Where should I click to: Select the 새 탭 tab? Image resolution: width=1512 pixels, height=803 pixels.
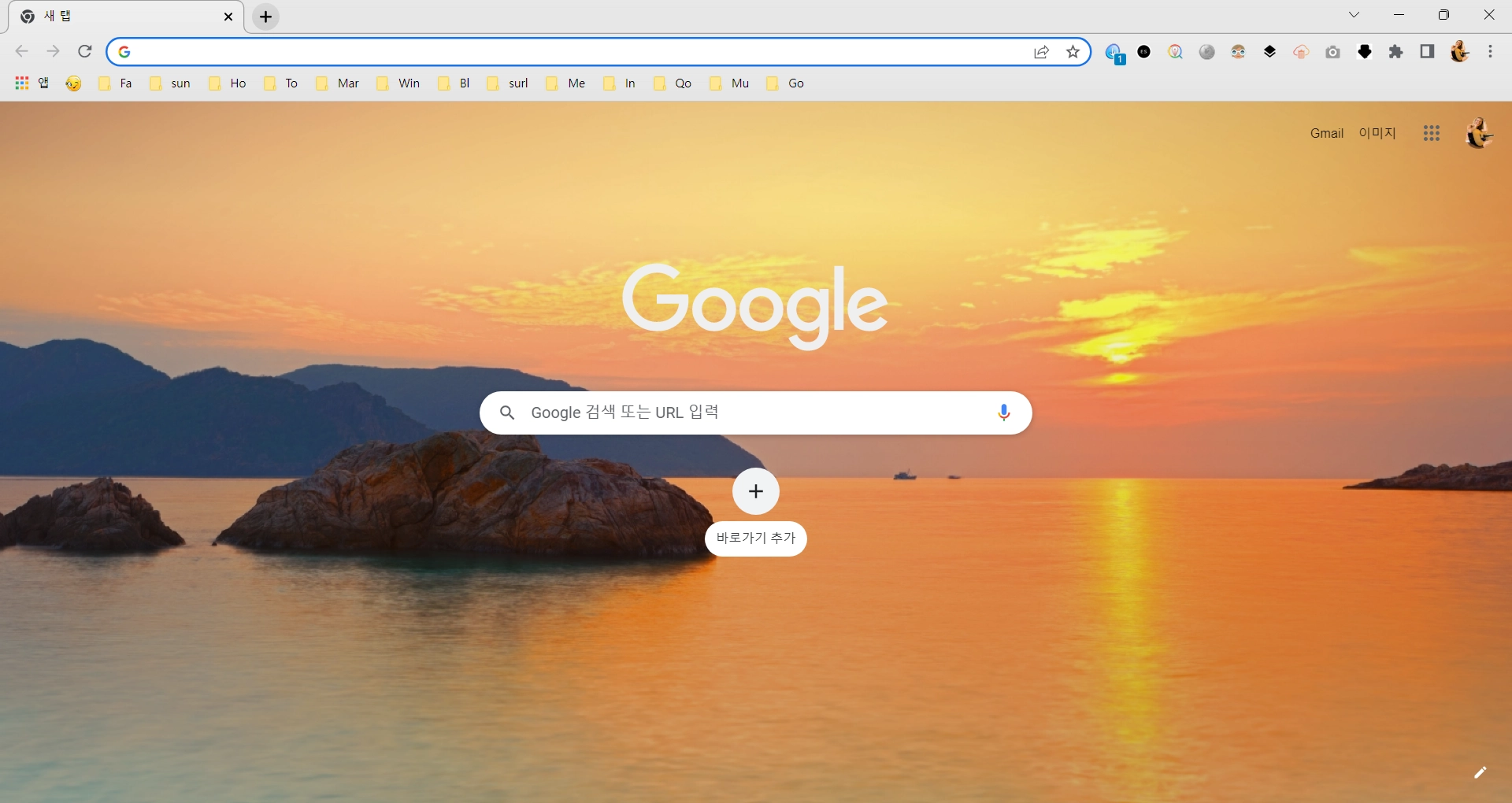coord(126,17)
